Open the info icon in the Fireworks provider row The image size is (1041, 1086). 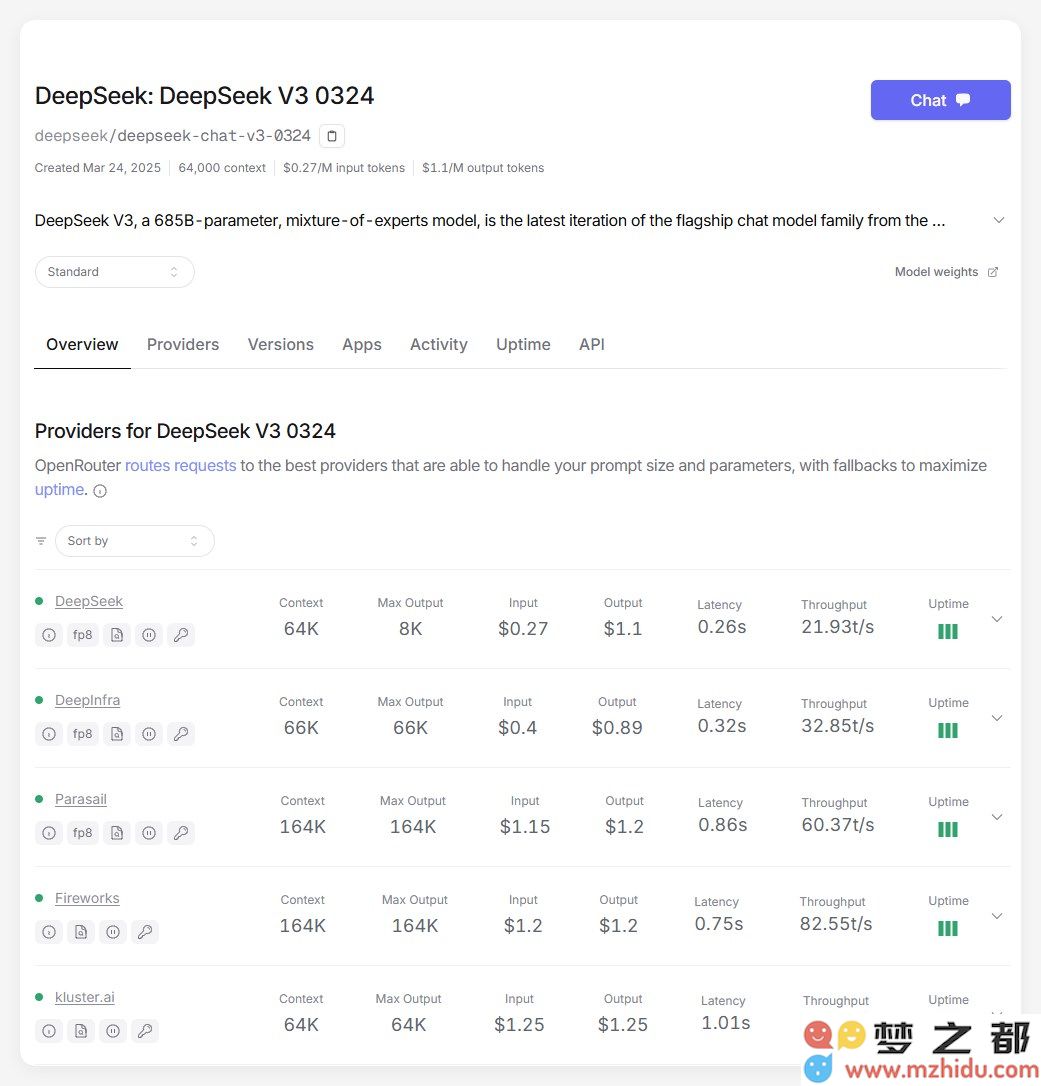coord(48,932)
